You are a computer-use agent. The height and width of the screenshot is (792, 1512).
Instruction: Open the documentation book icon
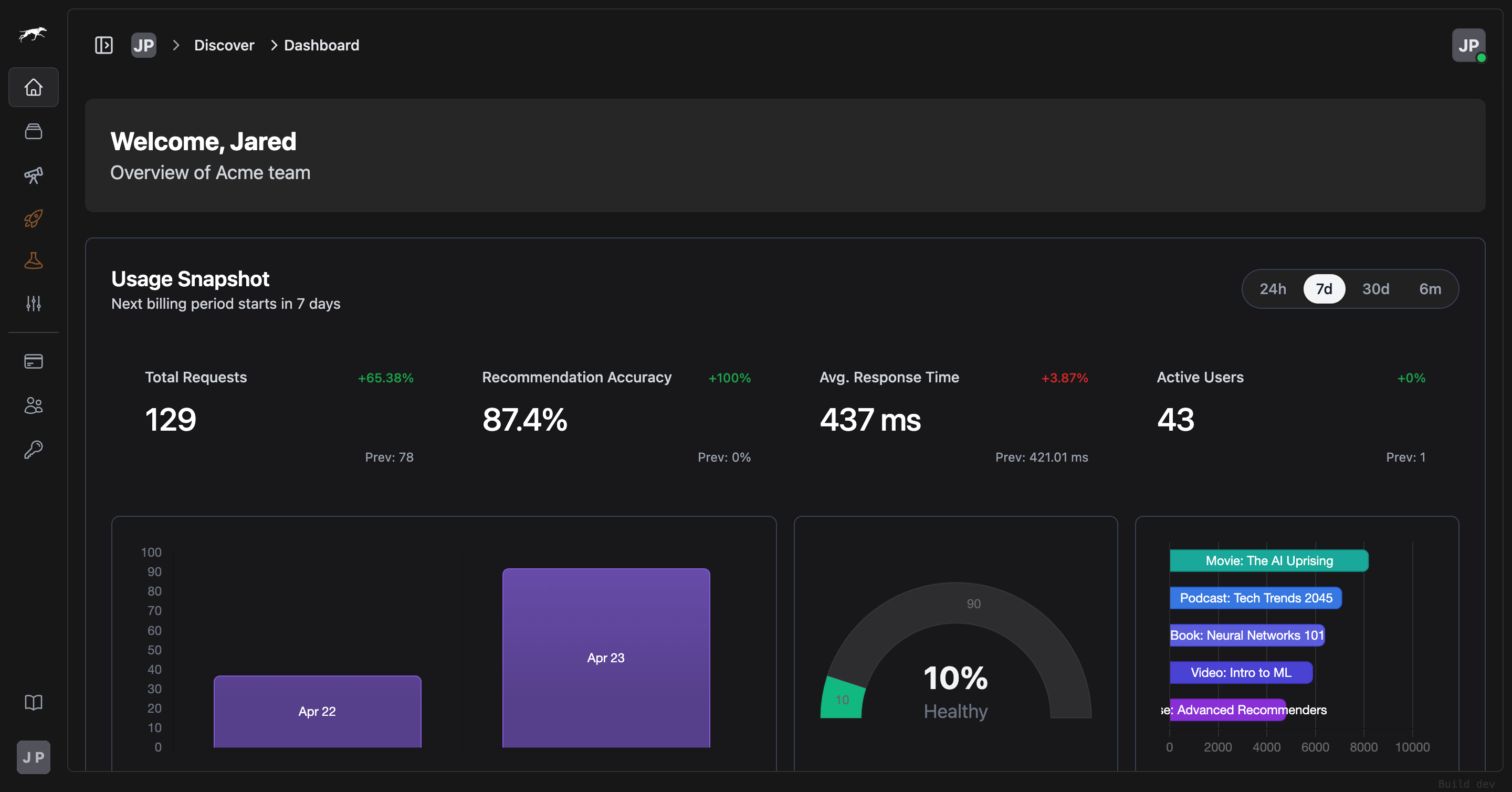[x=33, y=702]
